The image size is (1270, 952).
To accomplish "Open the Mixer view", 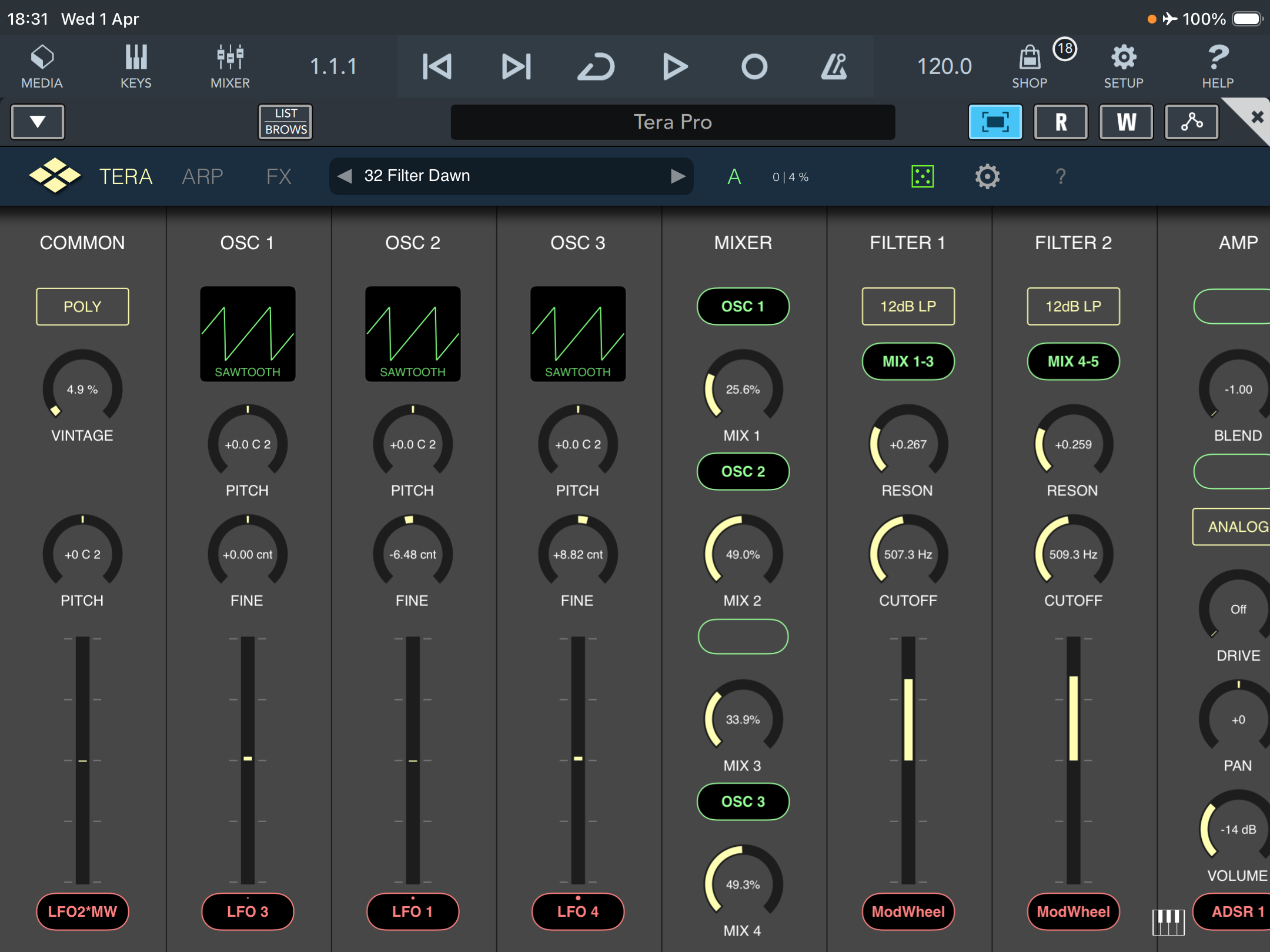I will click(230, 66).
